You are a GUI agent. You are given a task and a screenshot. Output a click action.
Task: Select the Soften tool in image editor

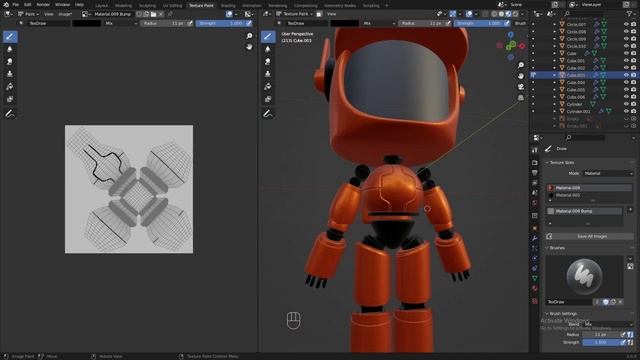click(x=10, y=49)
